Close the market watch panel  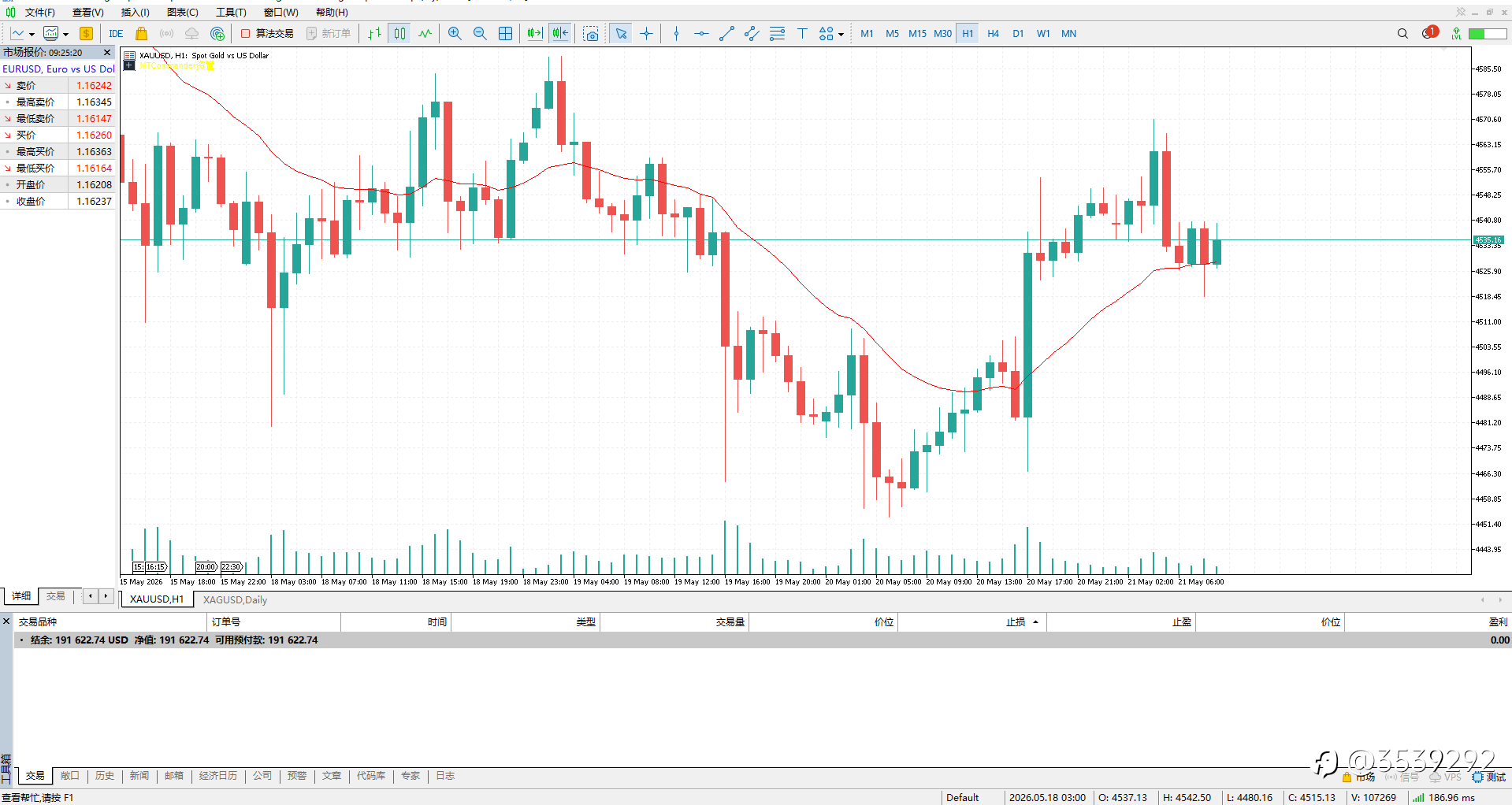[x=107, y=52]
